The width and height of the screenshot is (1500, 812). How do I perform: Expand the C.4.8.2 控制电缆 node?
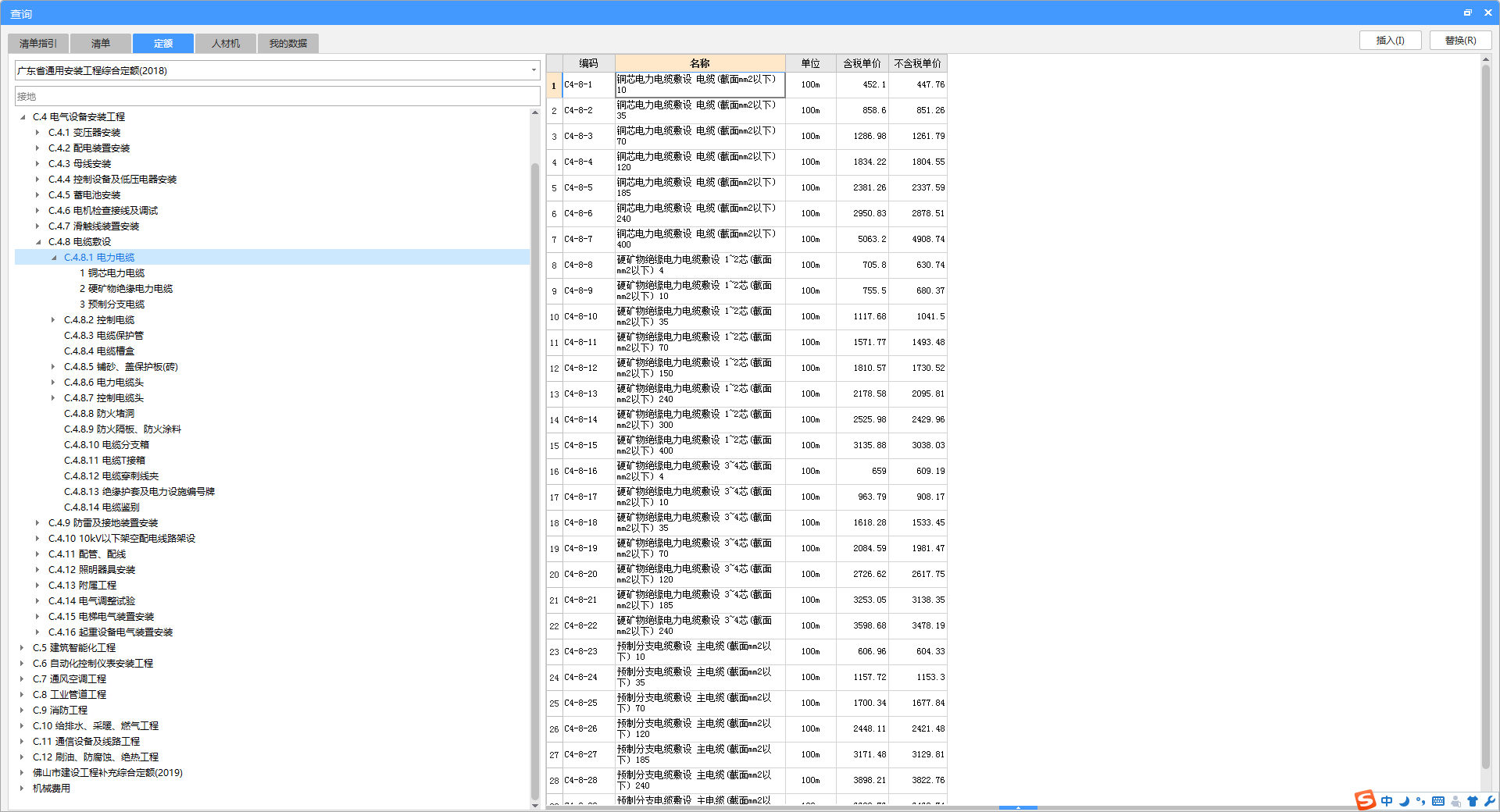pos(53,320)
